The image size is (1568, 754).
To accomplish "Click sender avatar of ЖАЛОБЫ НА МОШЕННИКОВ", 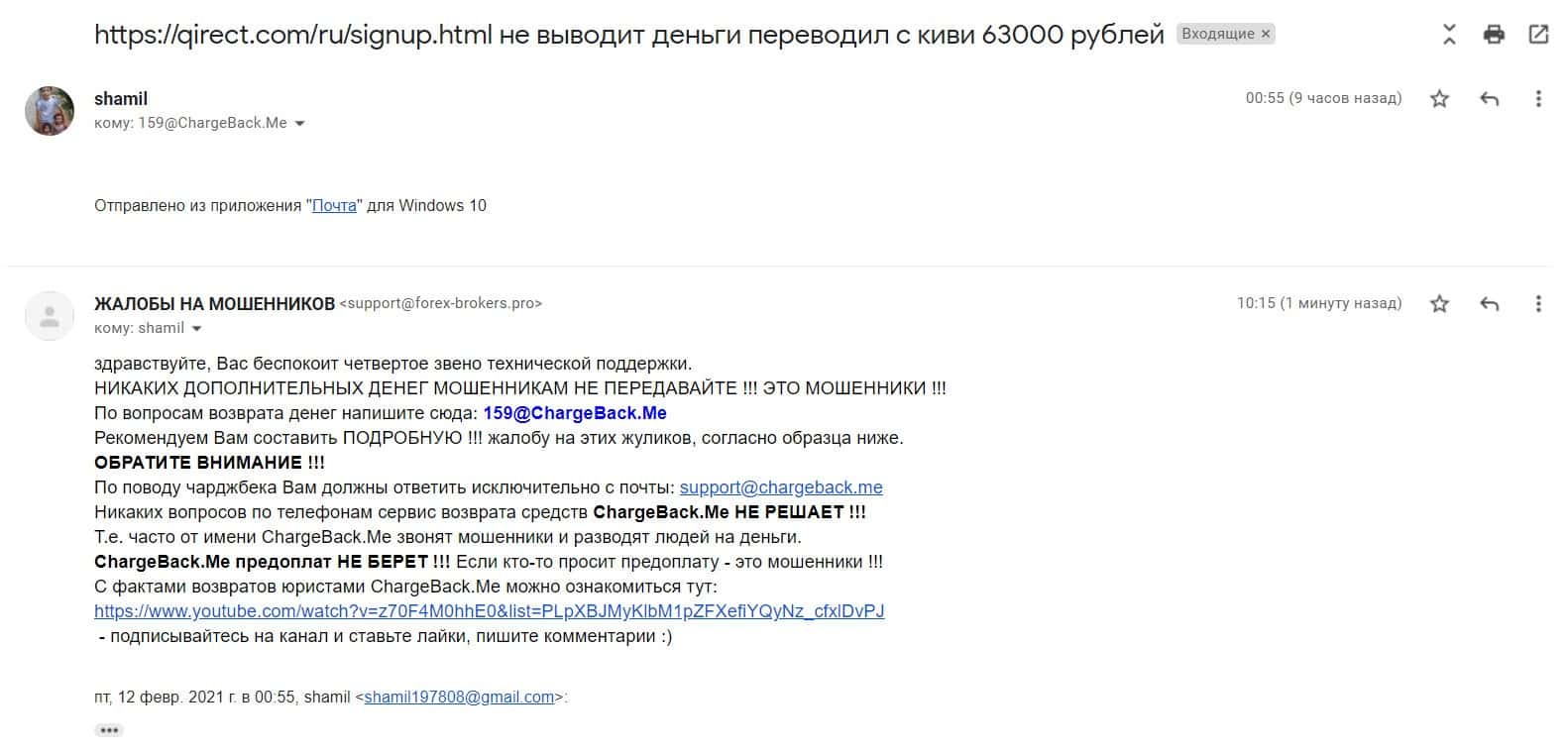I will pos(50,316).
